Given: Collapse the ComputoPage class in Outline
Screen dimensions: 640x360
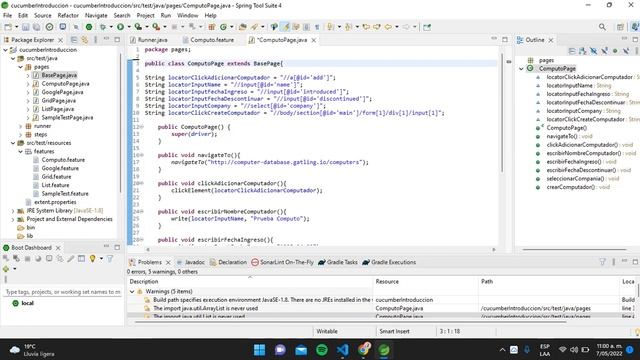Looking at the screenshot, I should pos(521,69).
